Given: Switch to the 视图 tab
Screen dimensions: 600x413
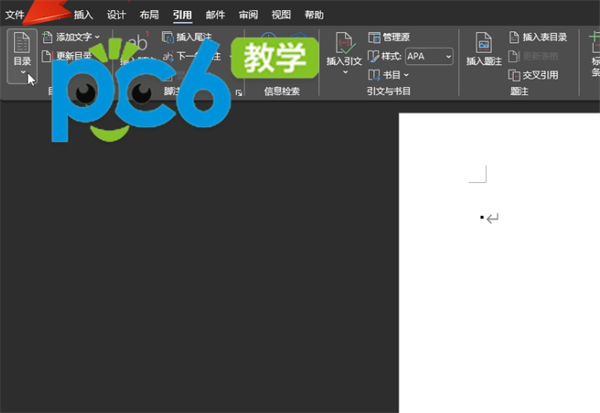Looking at the screenshot, I should 281,15.
